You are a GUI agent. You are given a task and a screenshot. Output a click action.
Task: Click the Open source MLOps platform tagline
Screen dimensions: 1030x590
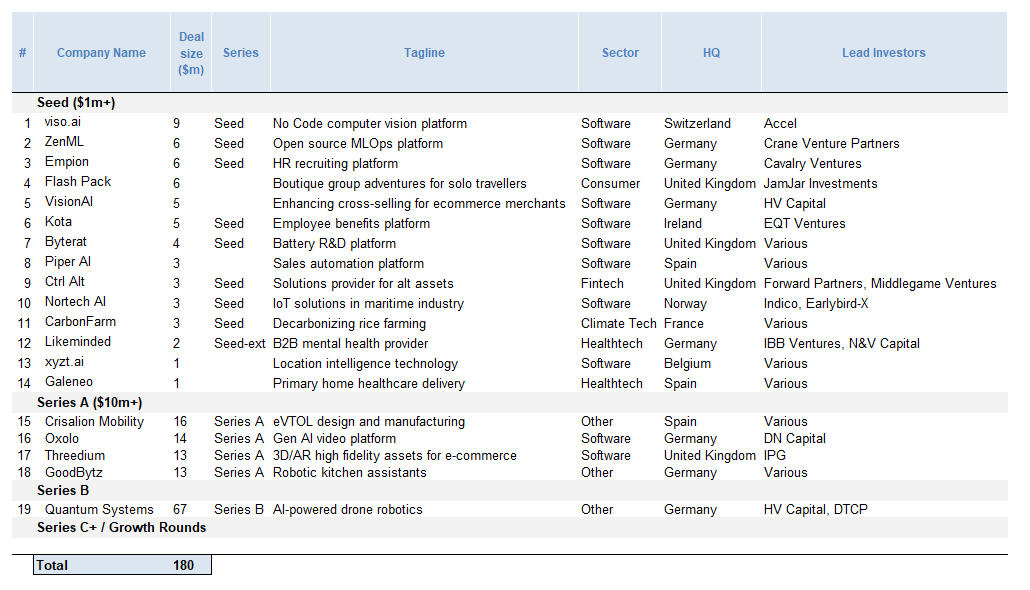point(358,143)
